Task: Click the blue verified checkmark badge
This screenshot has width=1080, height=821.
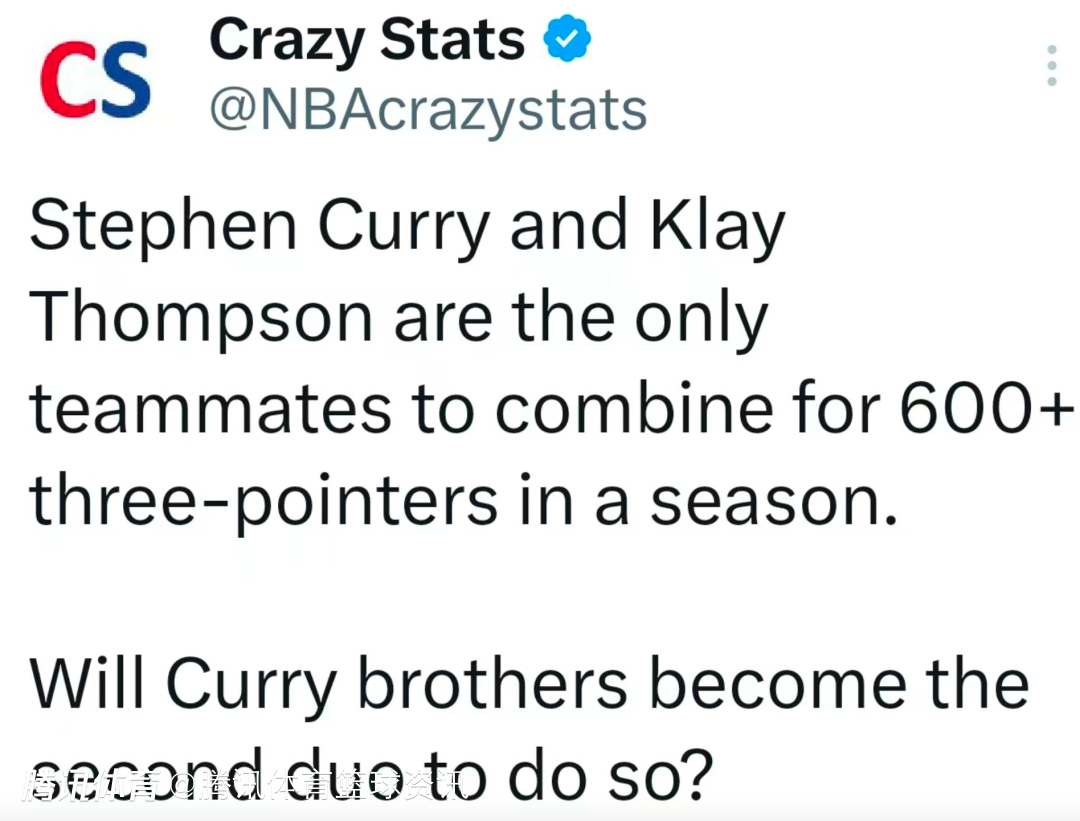Action: (567, 40)
